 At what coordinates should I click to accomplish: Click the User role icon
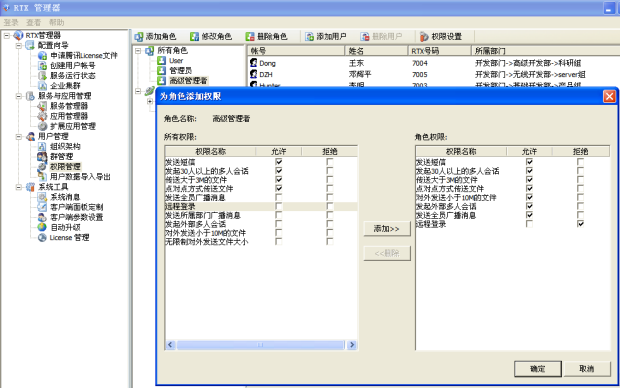point(161,61)
